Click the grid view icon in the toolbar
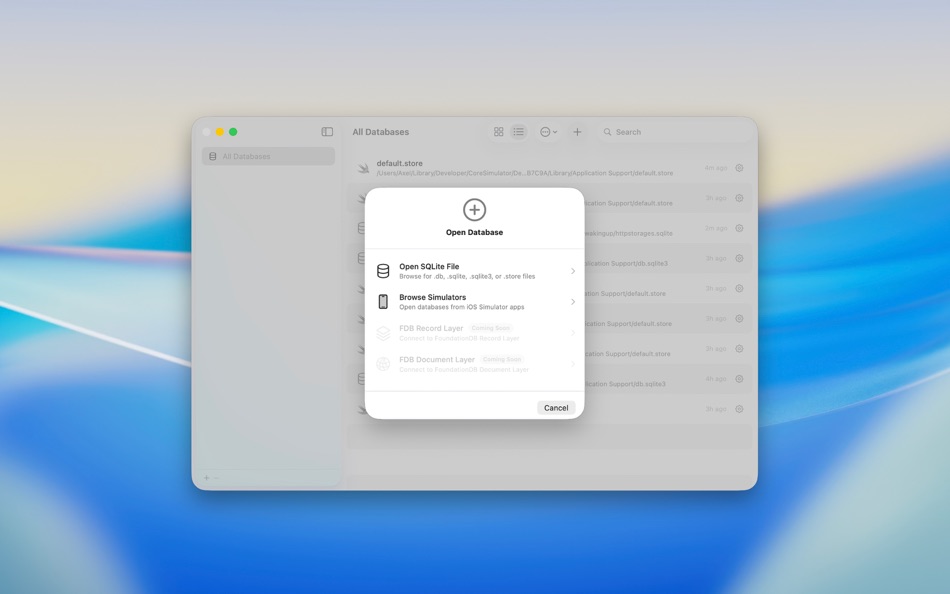The width and height of the screenshot is (950, 594). click(498, 131)
